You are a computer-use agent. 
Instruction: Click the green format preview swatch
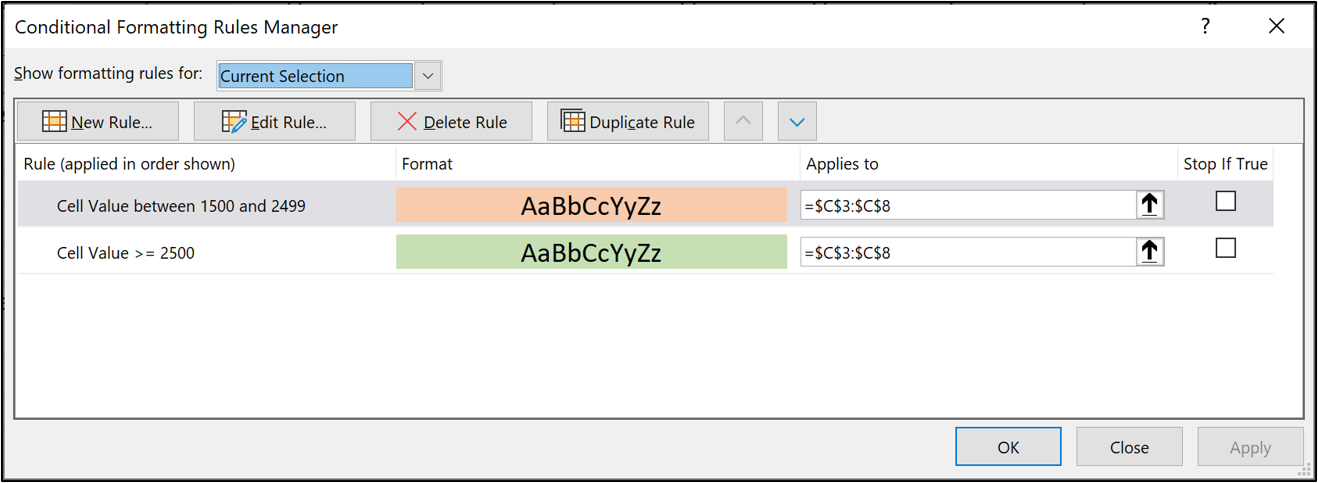pos(591,253)
